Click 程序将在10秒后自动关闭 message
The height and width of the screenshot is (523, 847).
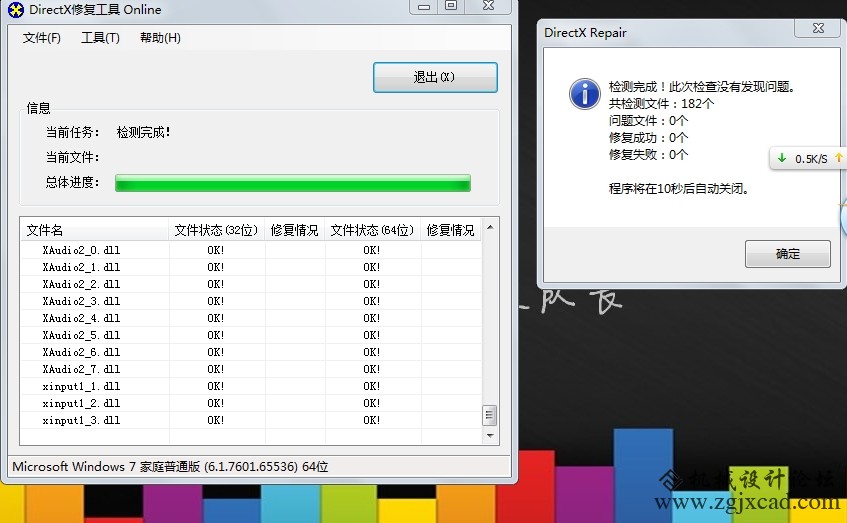[x=678, y=189]
